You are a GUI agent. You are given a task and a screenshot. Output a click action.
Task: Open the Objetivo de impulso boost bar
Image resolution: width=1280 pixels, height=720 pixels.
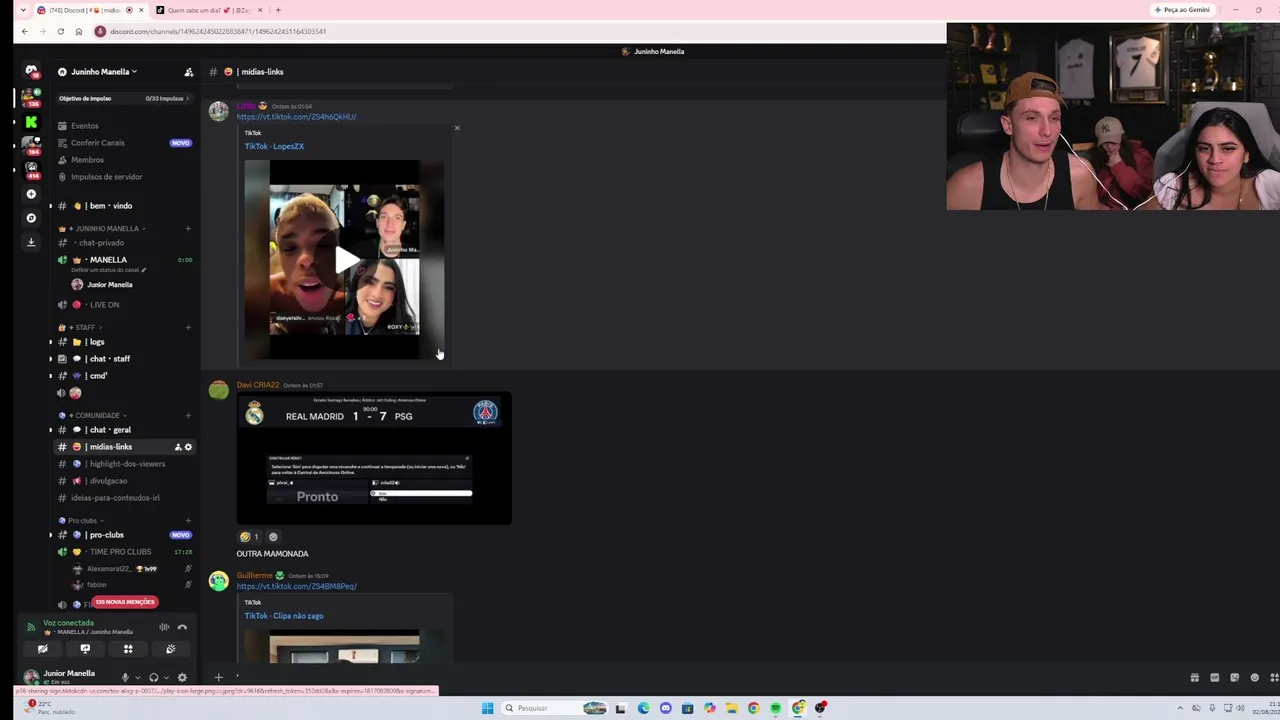coord(125,98)
